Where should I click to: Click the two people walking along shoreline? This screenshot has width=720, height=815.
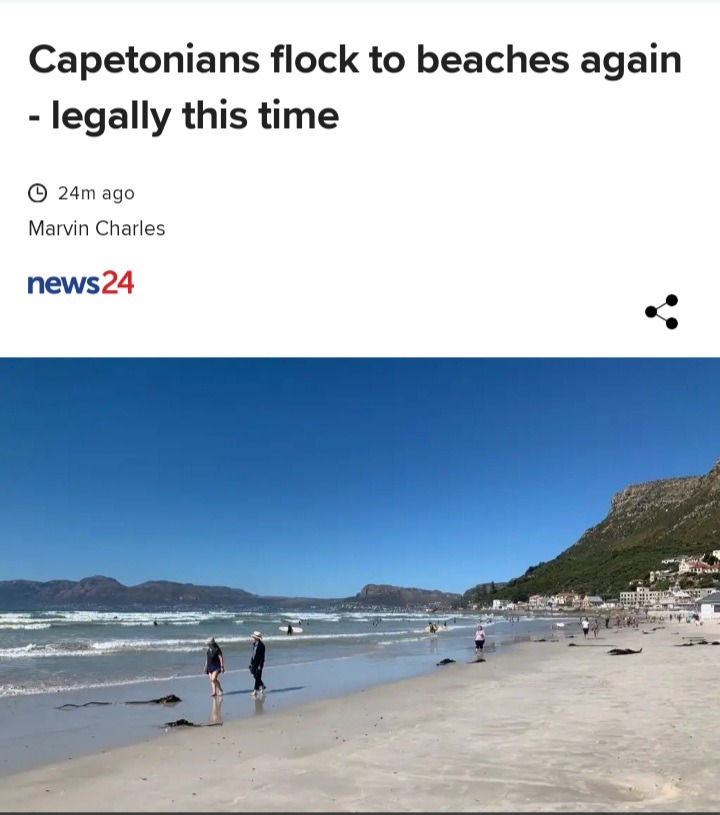[235, 663]
